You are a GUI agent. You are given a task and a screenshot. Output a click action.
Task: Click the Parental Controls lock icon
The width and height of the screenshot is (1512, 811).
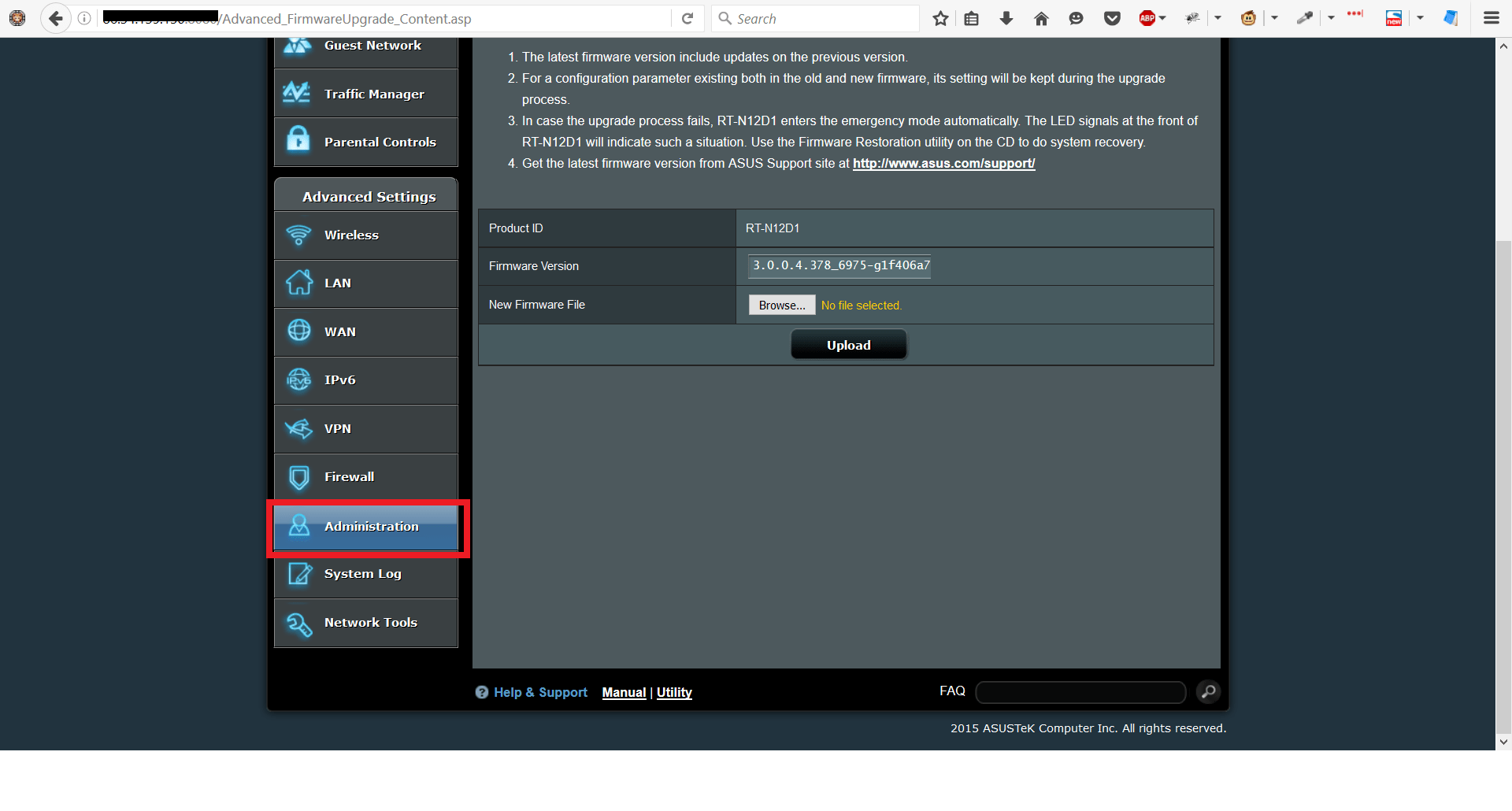(x=298, y=139)
